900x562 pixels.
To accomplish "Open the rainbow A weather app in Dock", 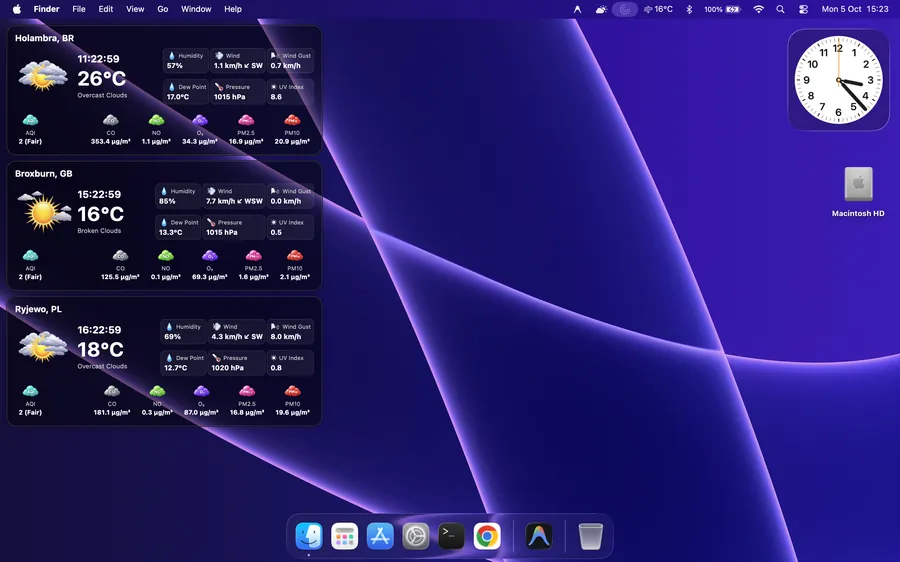I will tap(539, 536).
